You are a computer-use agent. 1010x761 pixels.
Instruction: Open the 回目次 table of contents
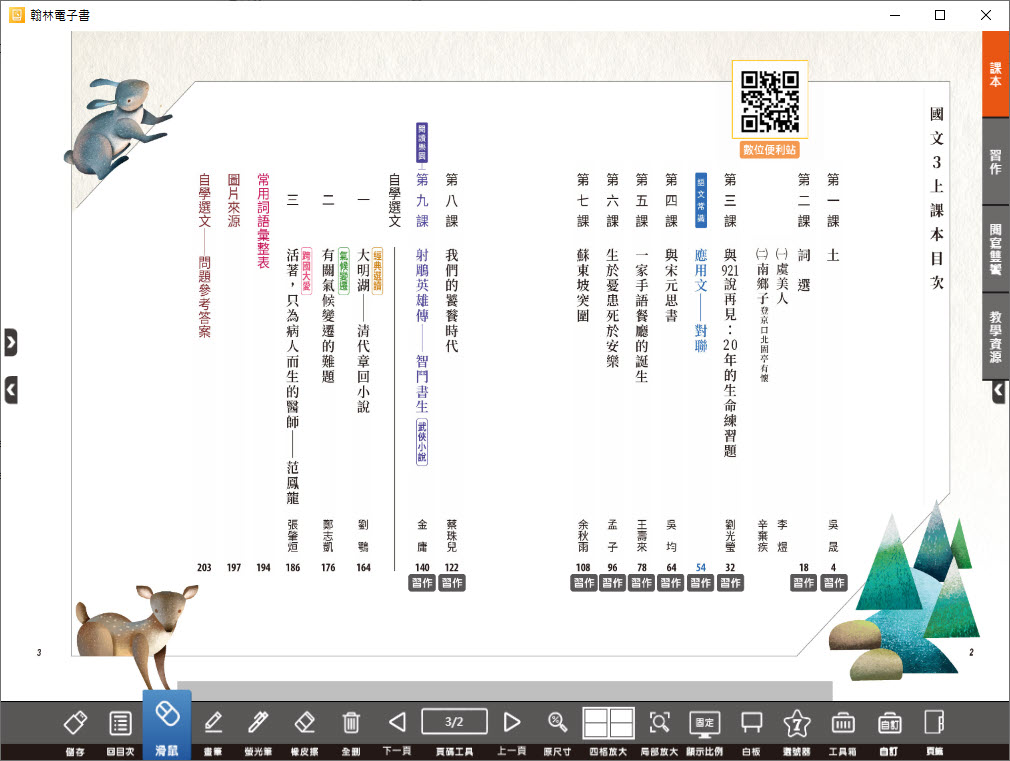(120, 723)
